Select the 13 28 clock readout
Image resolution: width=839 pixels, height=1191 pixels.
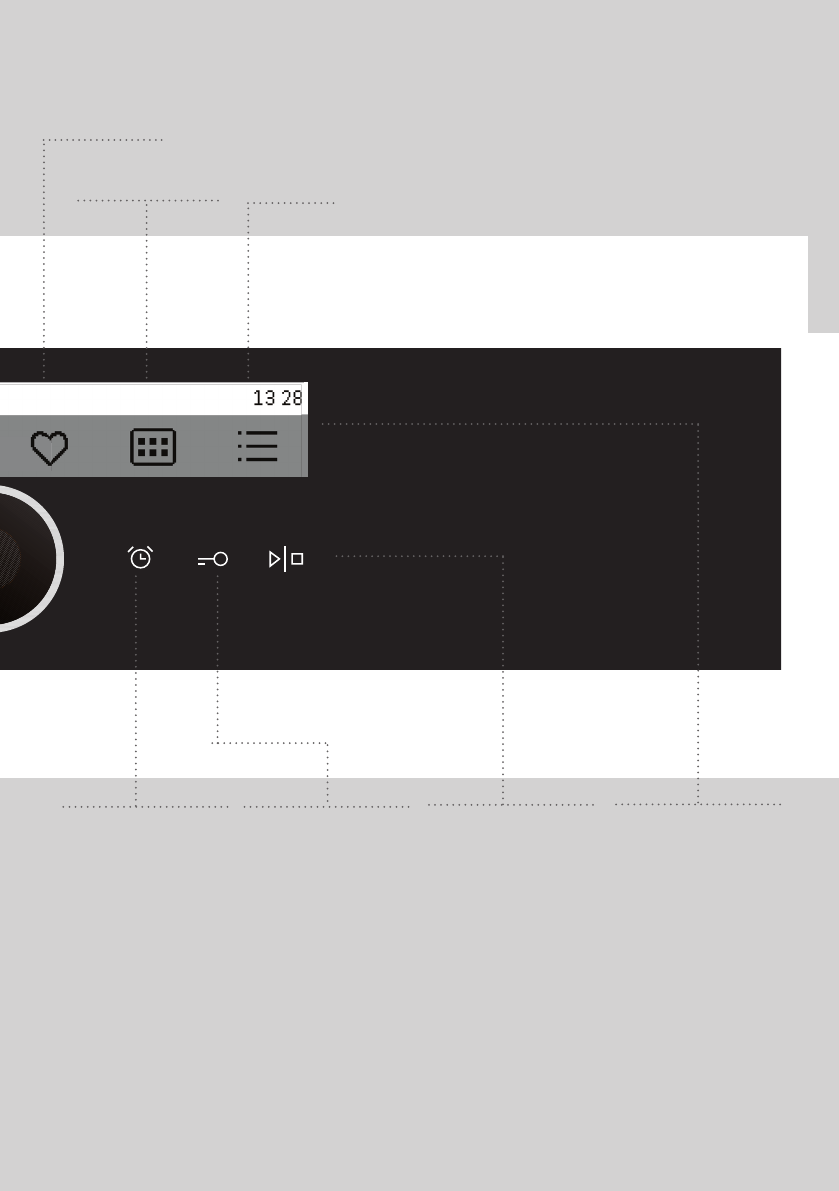[x=277, y=398]
